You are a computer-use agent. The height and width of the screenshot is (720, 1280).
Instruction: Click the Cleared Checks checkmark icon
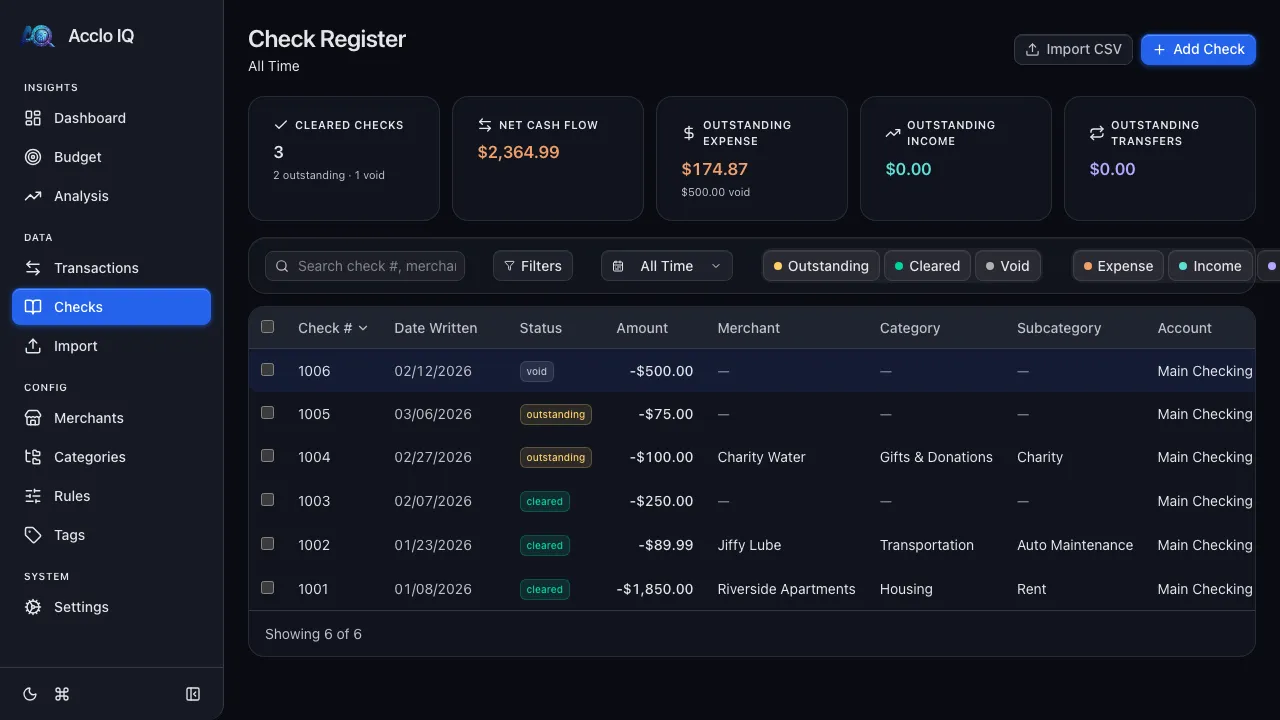281,125
